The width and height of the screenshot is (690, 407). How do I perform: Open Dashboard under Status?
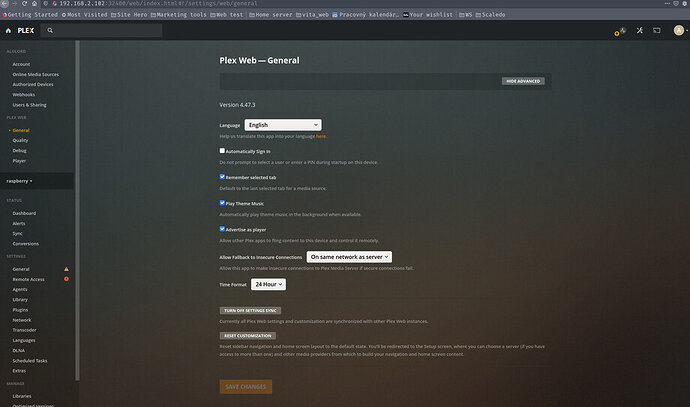pos(24,213)
